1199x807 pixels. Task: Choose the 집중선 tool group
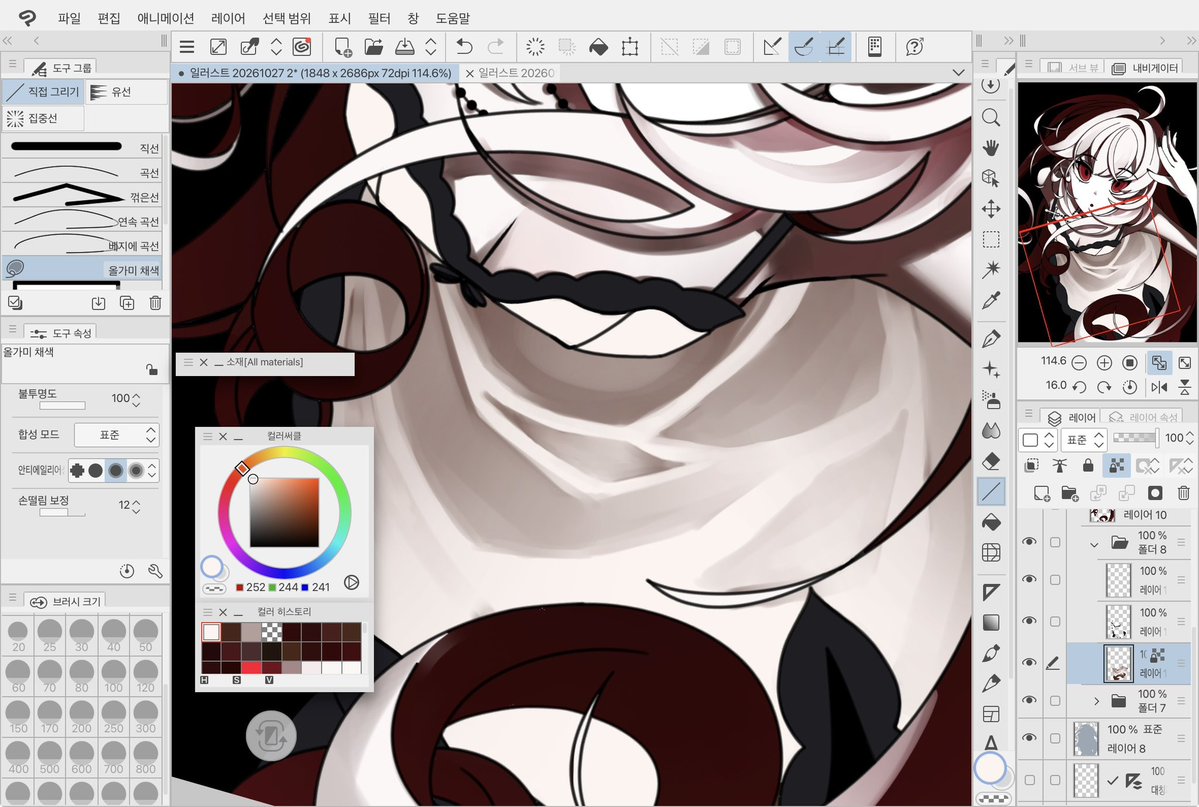tap(43, 119)
